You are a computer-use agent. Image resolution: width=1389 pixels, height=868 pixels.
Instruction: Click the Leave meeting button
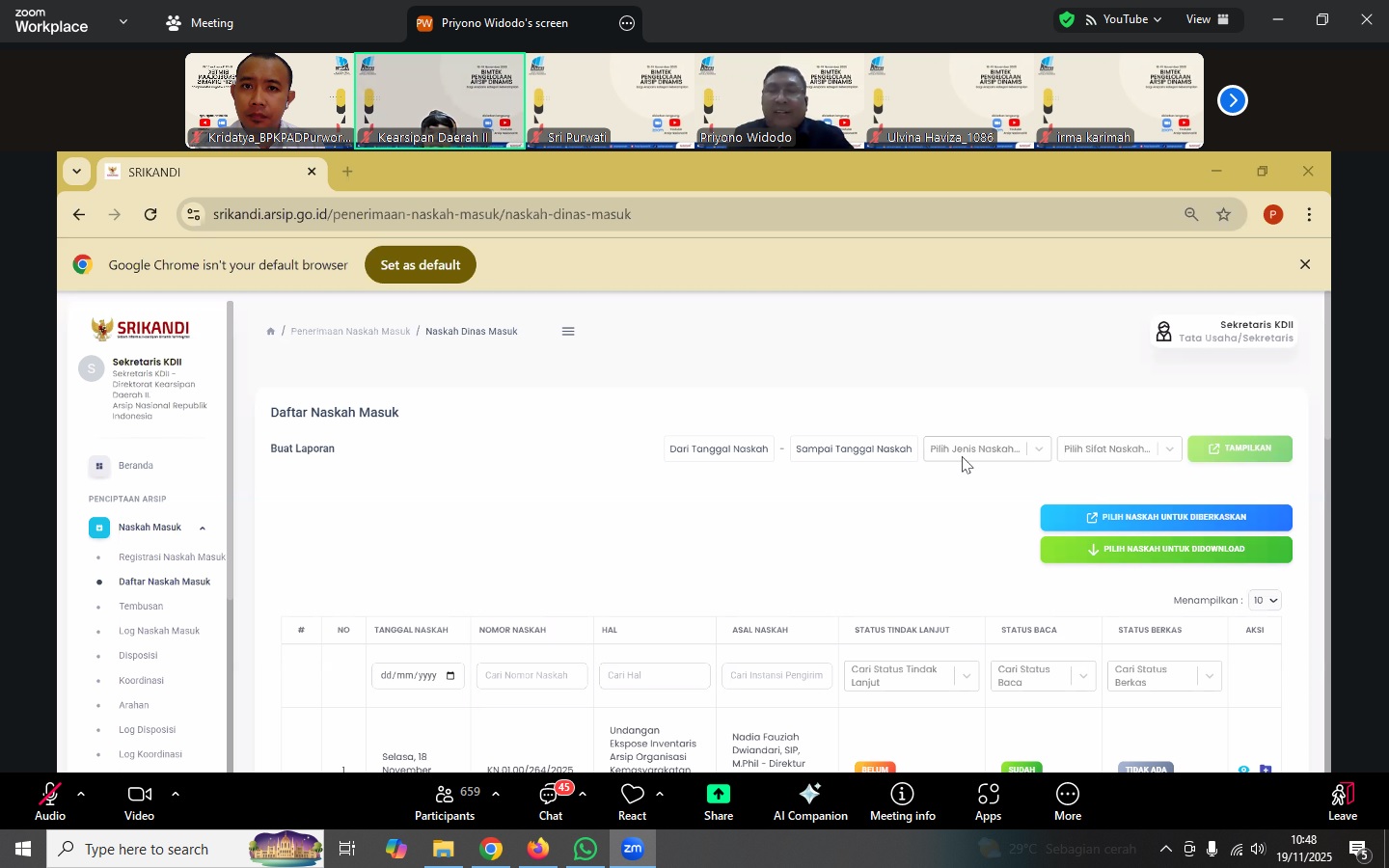click(1343, 800)
